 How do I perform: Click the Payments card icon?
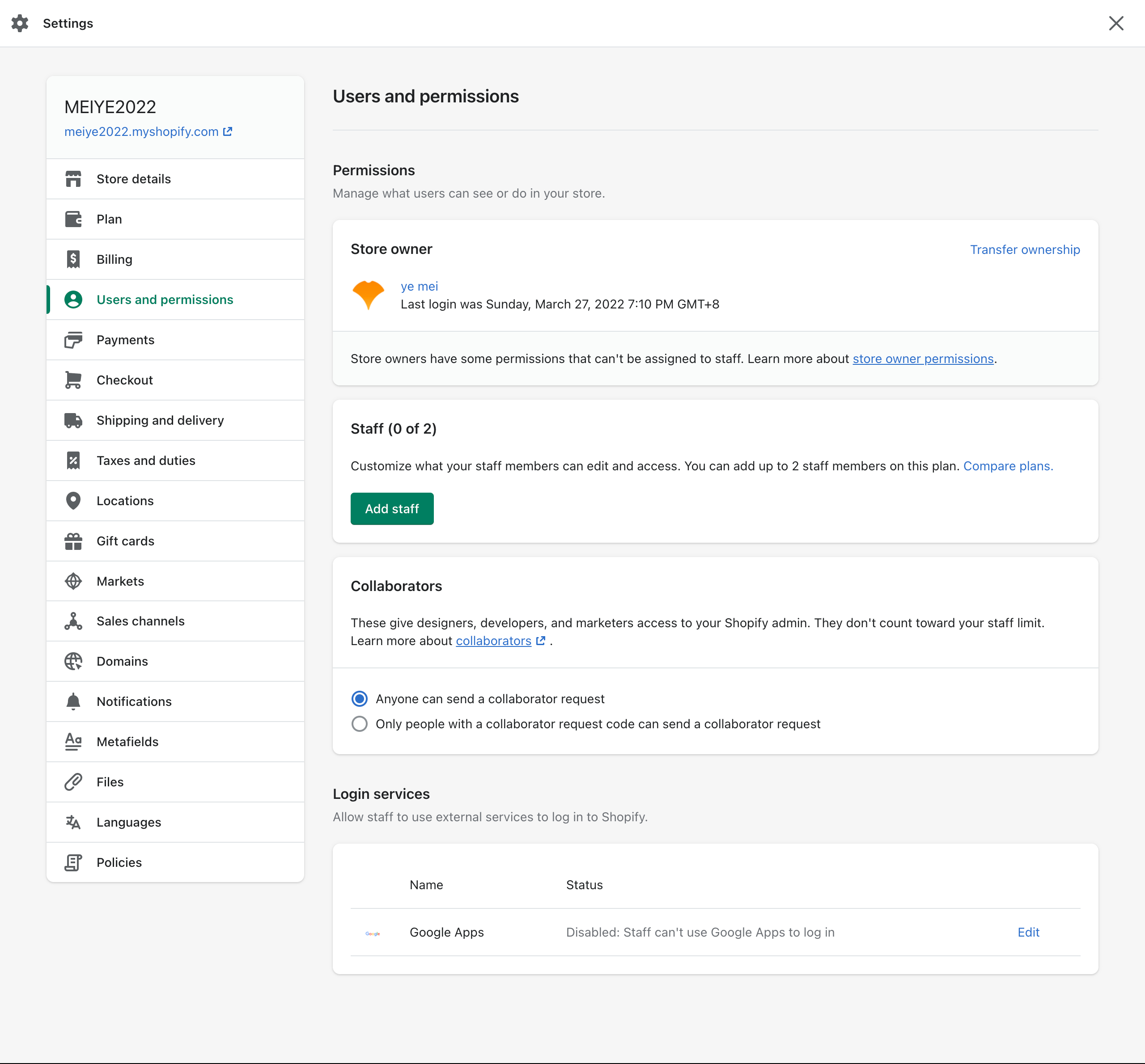(x=73, y=340)
